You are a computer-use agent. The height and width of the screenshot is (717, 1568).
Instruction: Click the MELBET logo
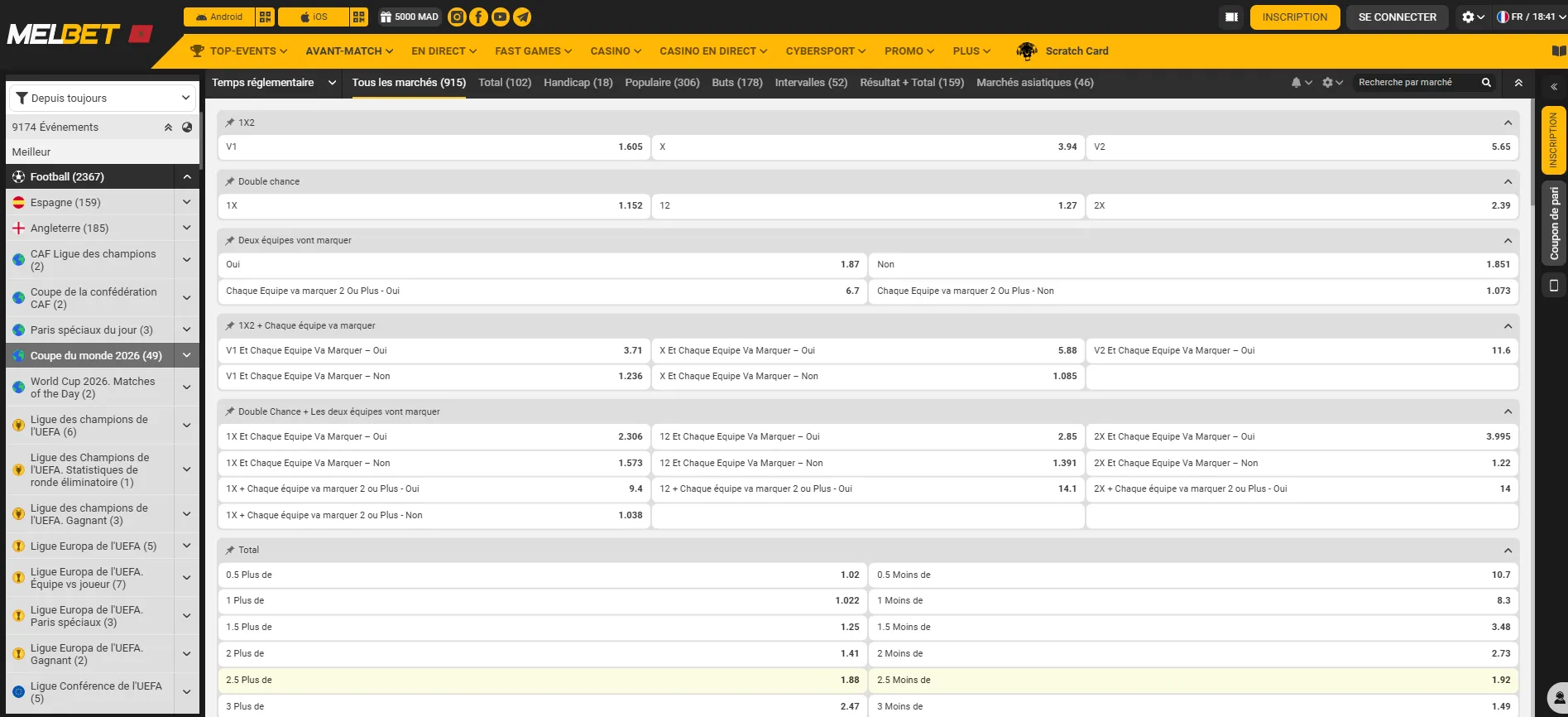(80, 34)
